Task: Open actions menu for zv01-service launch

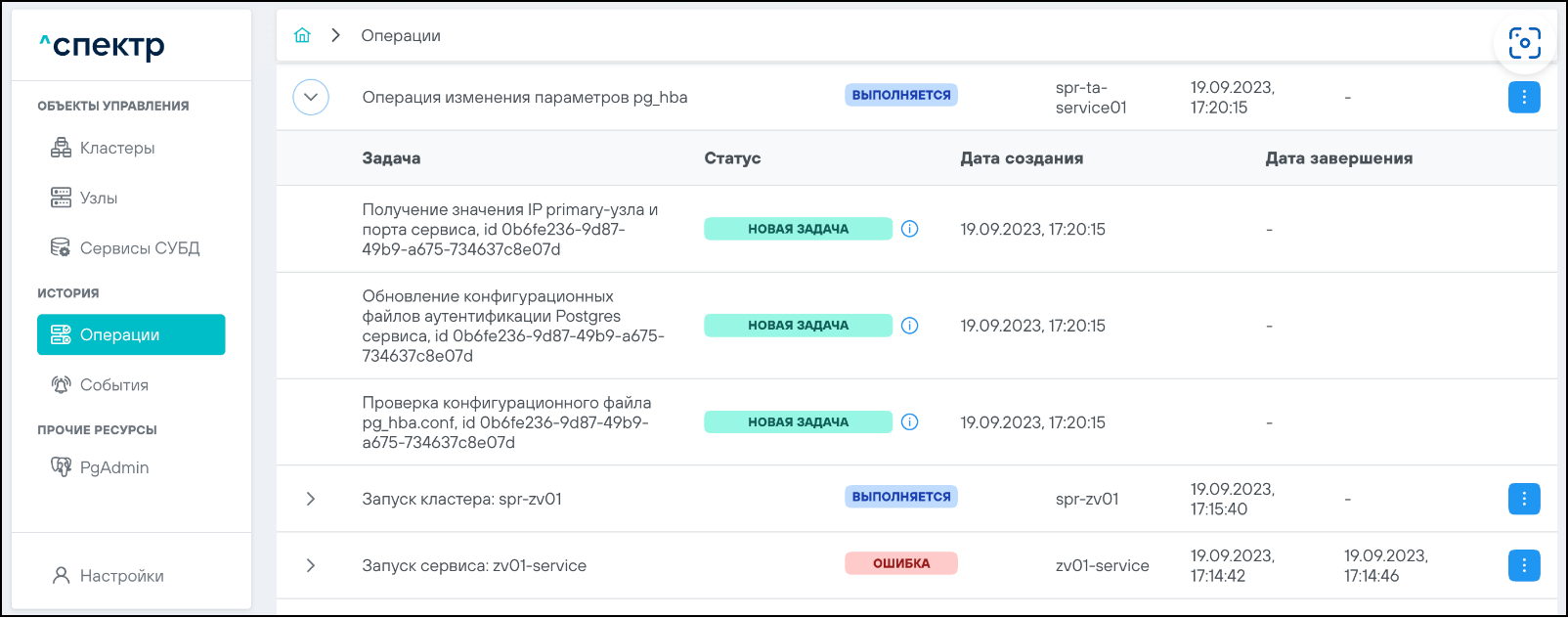Action: (x=1523, y=565)
